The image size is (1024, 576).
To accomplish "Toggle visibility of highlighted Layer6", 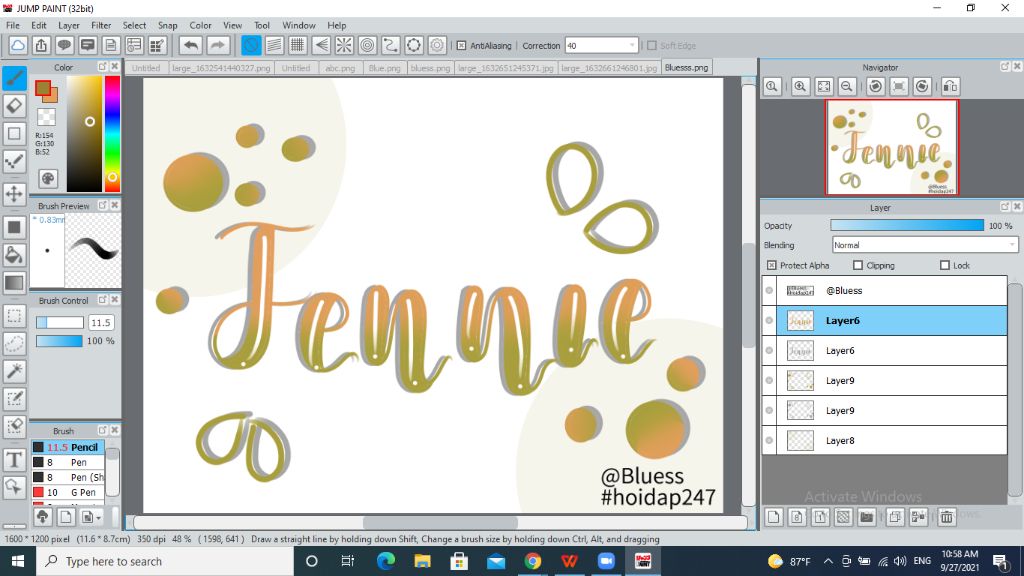I will 769,321.
